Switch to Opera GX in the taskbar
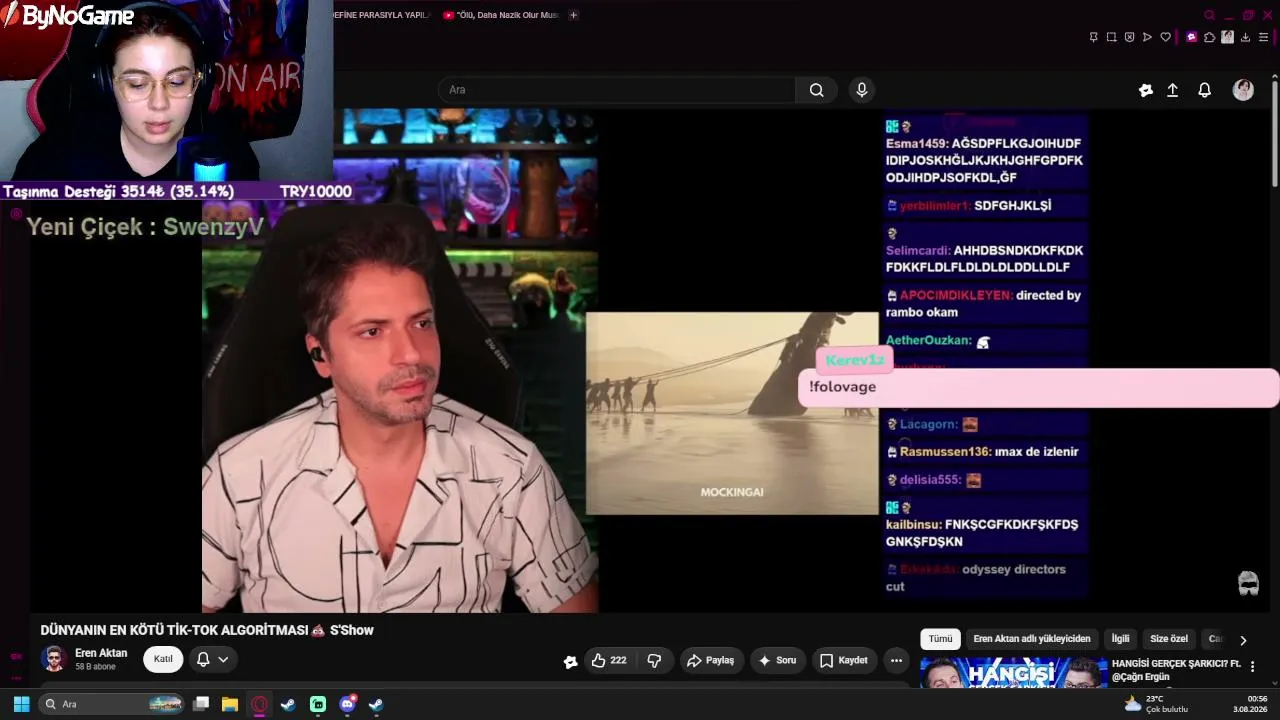Image resolution: width=1280 pixels, height=720 pixels. (260, 704)
